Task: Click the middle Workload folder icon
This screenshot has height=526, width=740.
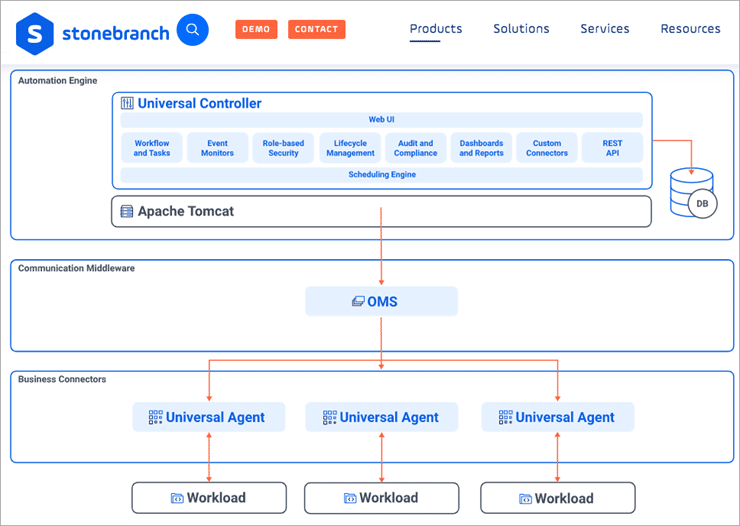Action: [350, 498]
